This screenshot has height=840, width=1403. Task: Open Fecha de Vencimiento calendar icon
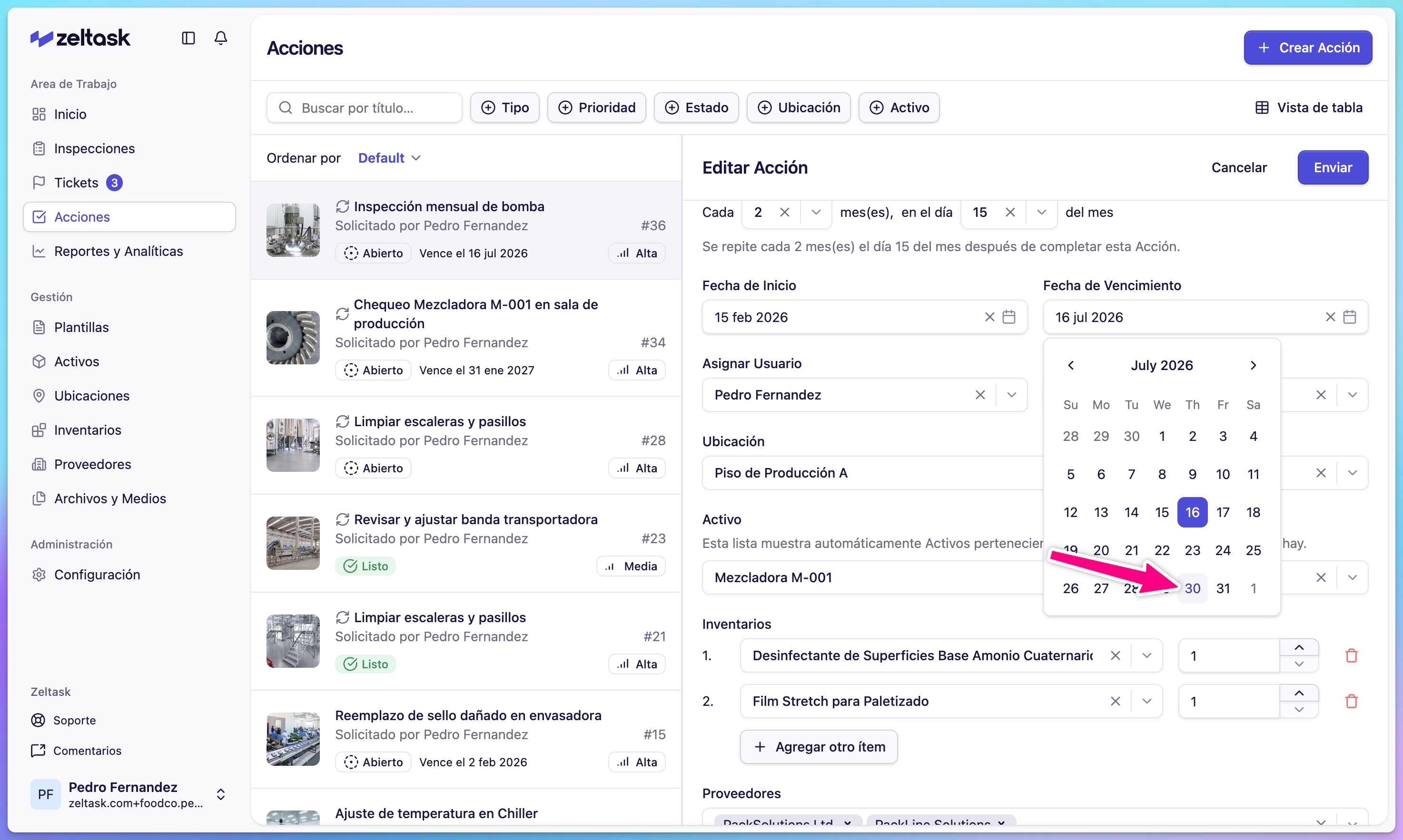click(x=1349, y=317)
